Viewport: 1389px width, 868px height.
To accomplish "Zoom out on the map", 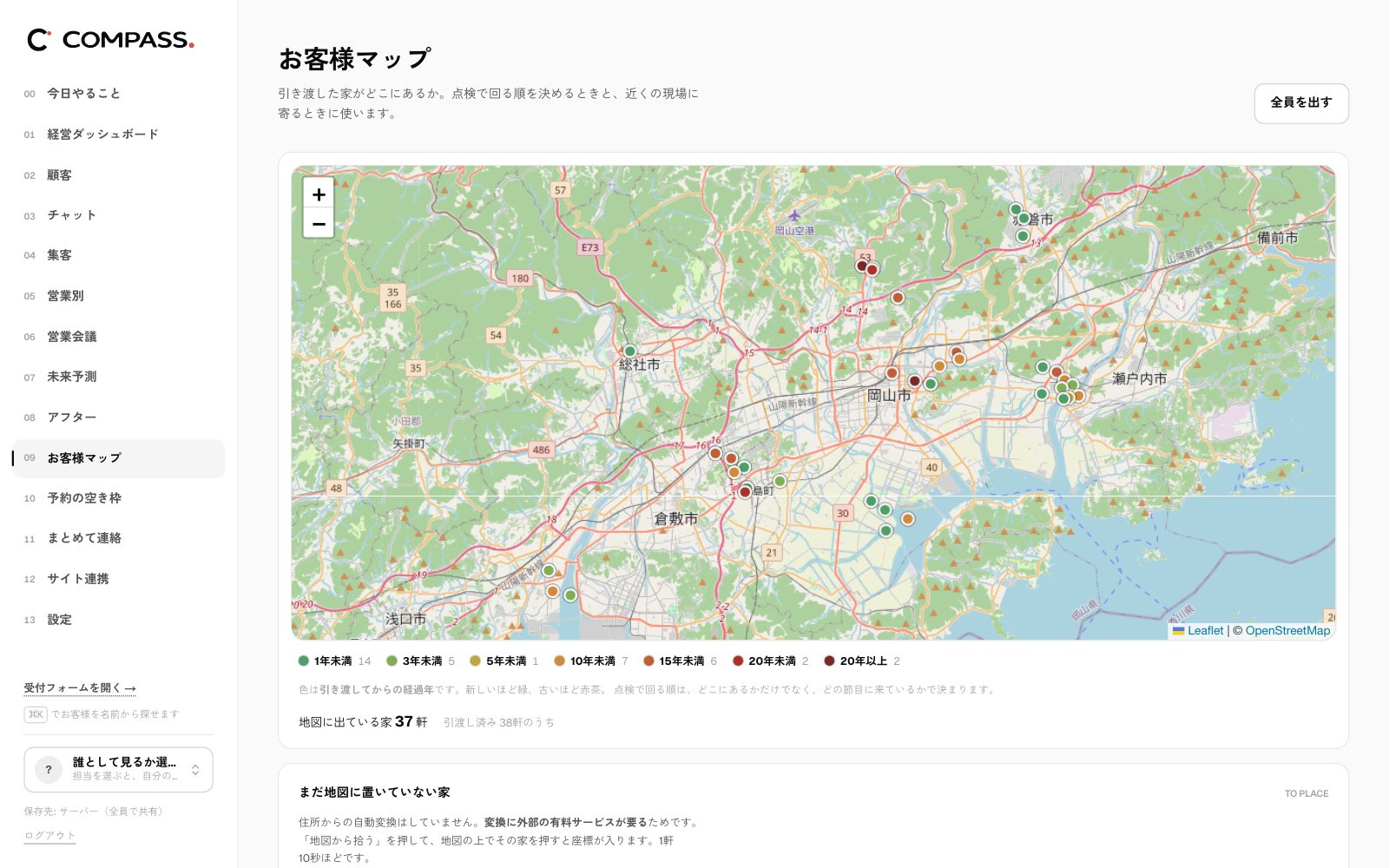I will coord(319,224).
